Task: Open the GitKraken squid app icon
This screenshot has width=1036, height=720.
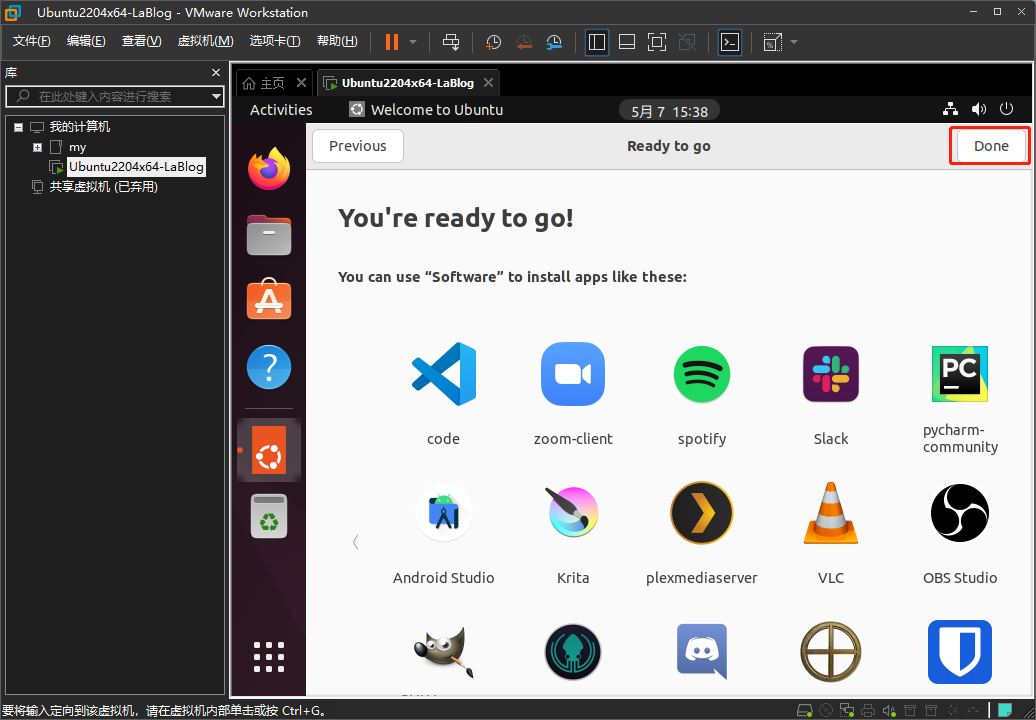Action: click(x=573, y=652)
